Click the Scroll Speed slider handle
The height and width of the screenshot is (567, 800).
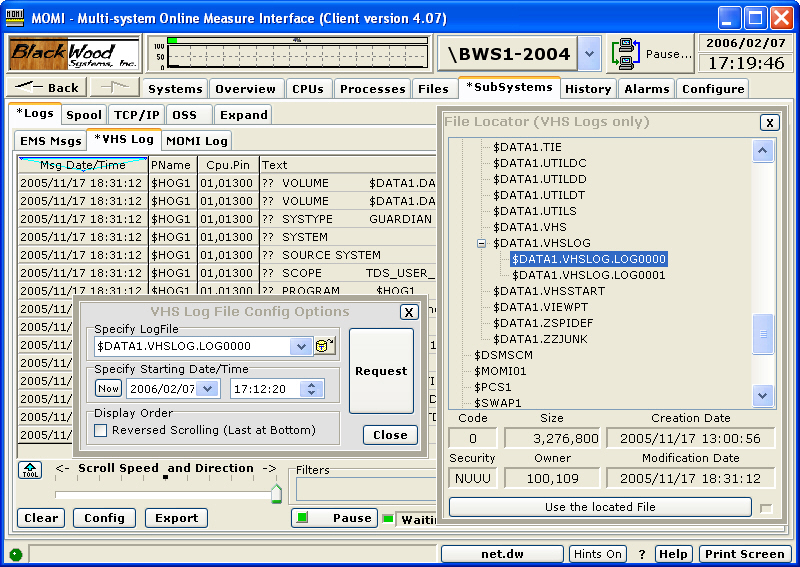pyautogui.click(x=276, y=493)
